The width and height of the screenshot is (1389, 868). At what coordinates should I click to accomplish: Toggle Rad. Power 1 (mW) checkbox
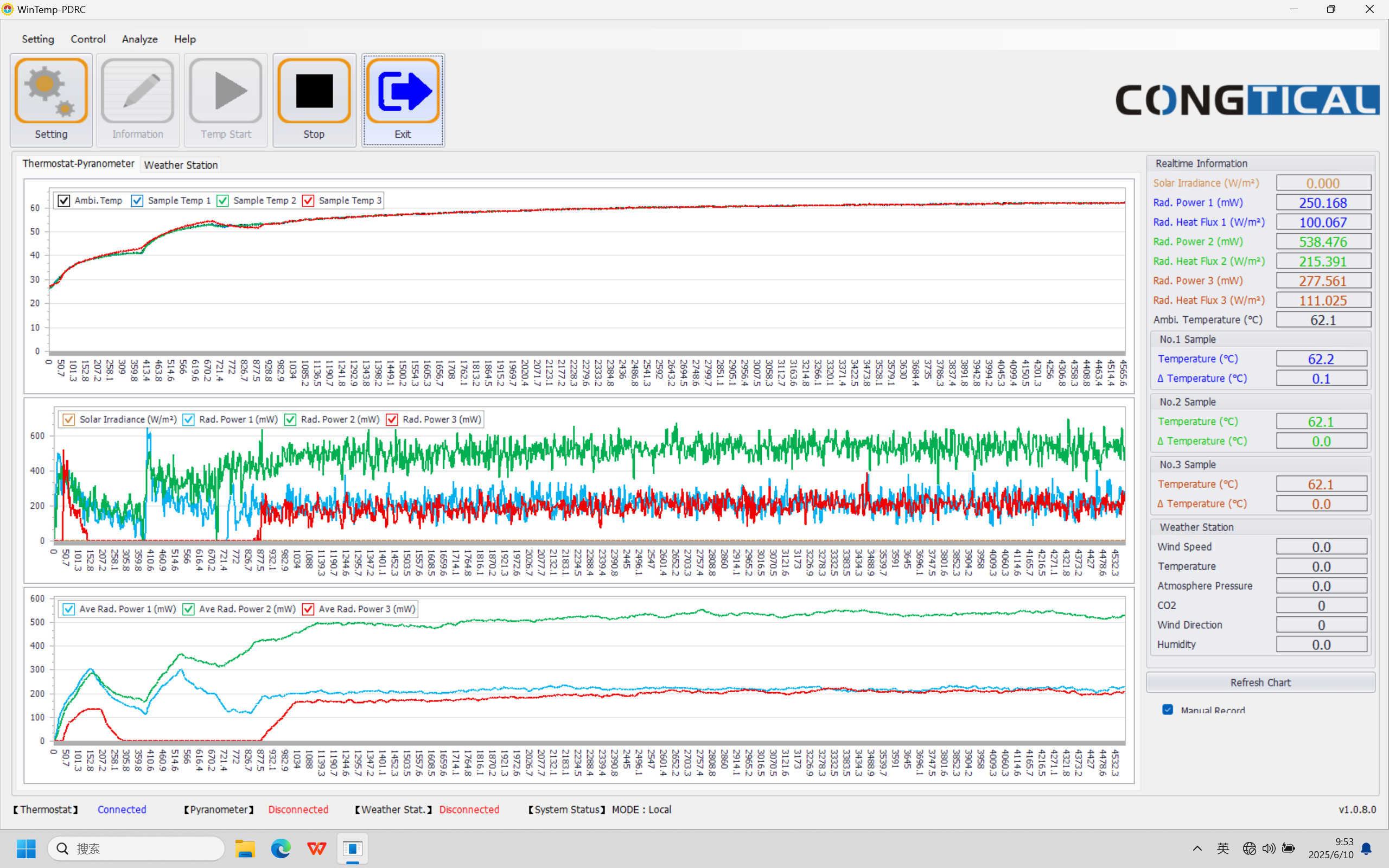tap(188, 420)
